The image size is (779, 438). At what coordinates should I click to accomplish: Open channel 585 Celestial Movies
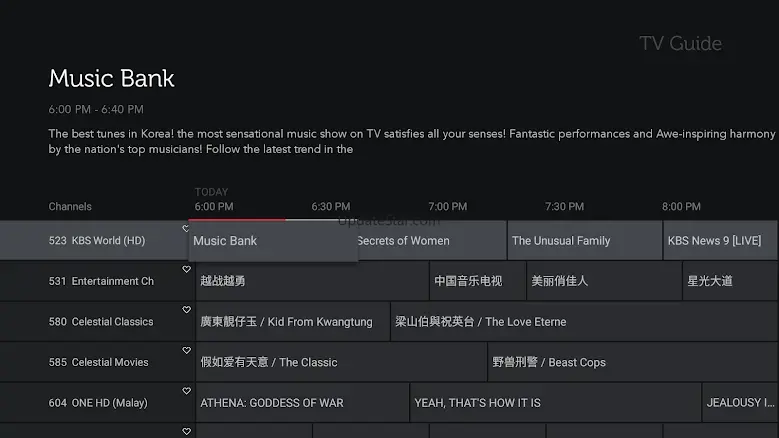click(98, 363)
